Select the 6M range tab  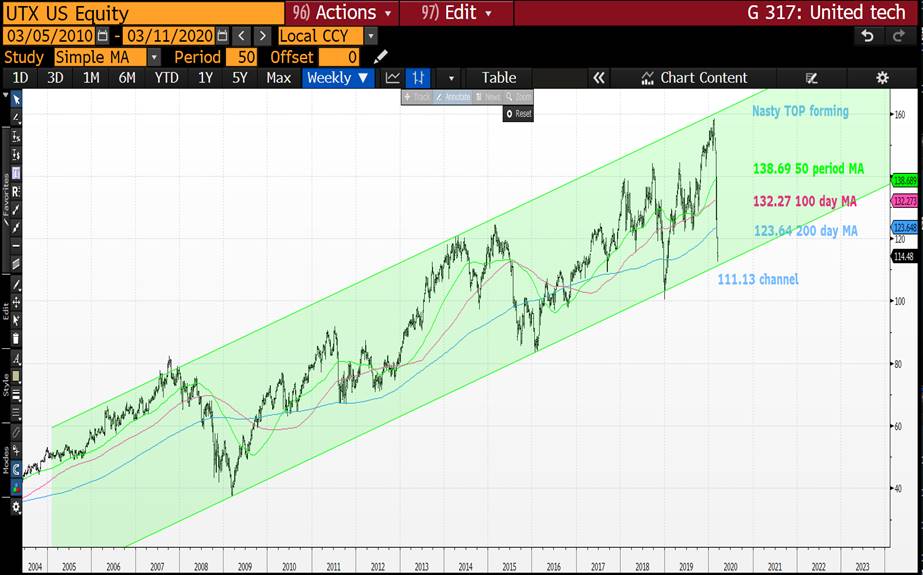pos(127,78)
